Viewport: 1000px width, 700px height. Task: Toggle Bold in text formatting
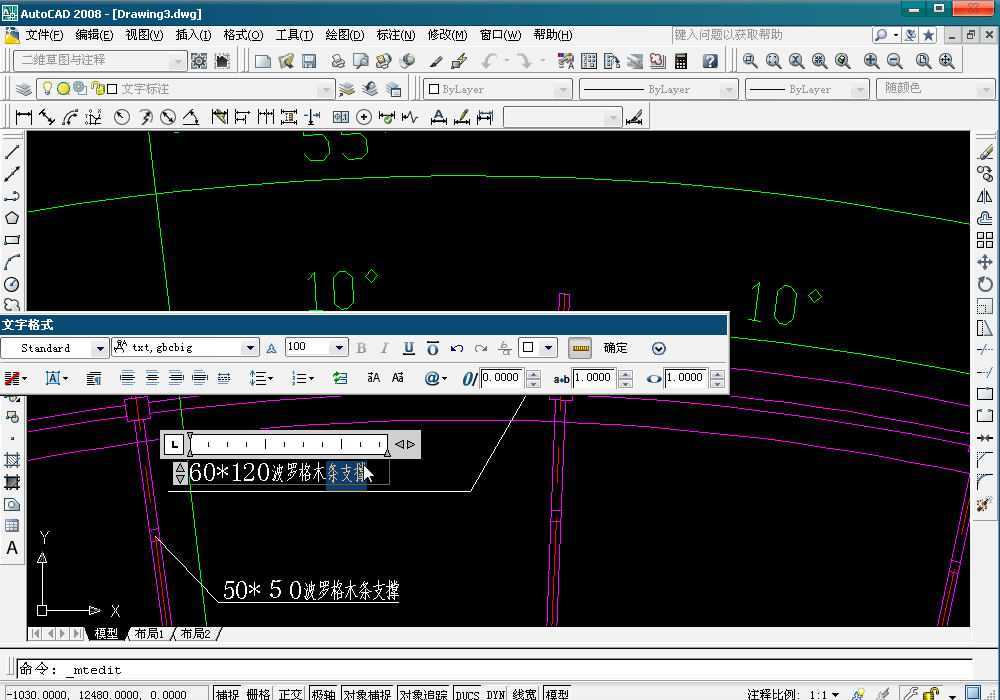coord(362,348)
